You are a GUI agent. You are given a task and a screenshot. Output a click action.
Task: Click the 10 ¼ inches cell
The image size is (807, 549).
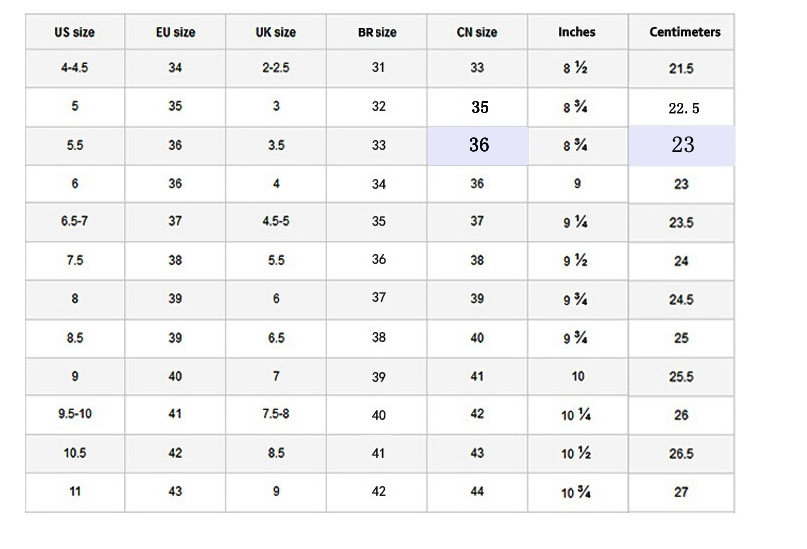coord(575,414)
